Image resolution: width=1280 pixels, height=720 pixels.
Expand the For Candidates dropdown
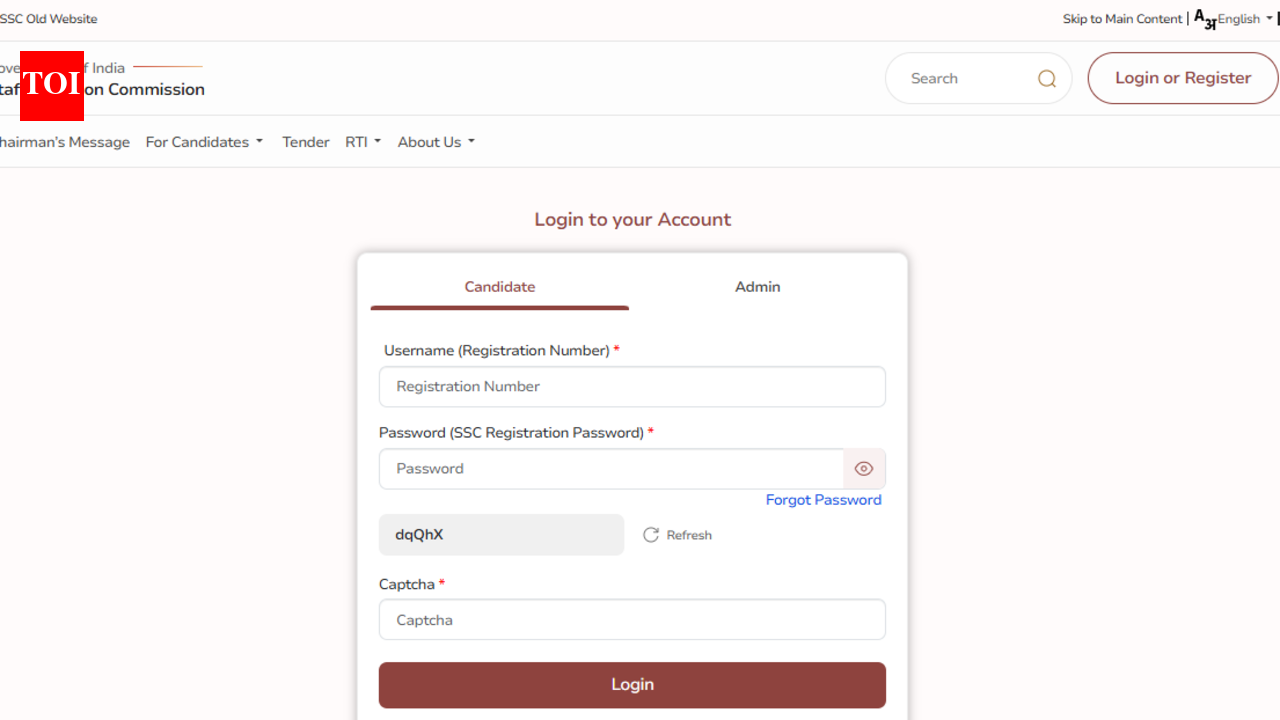[204, 142]
